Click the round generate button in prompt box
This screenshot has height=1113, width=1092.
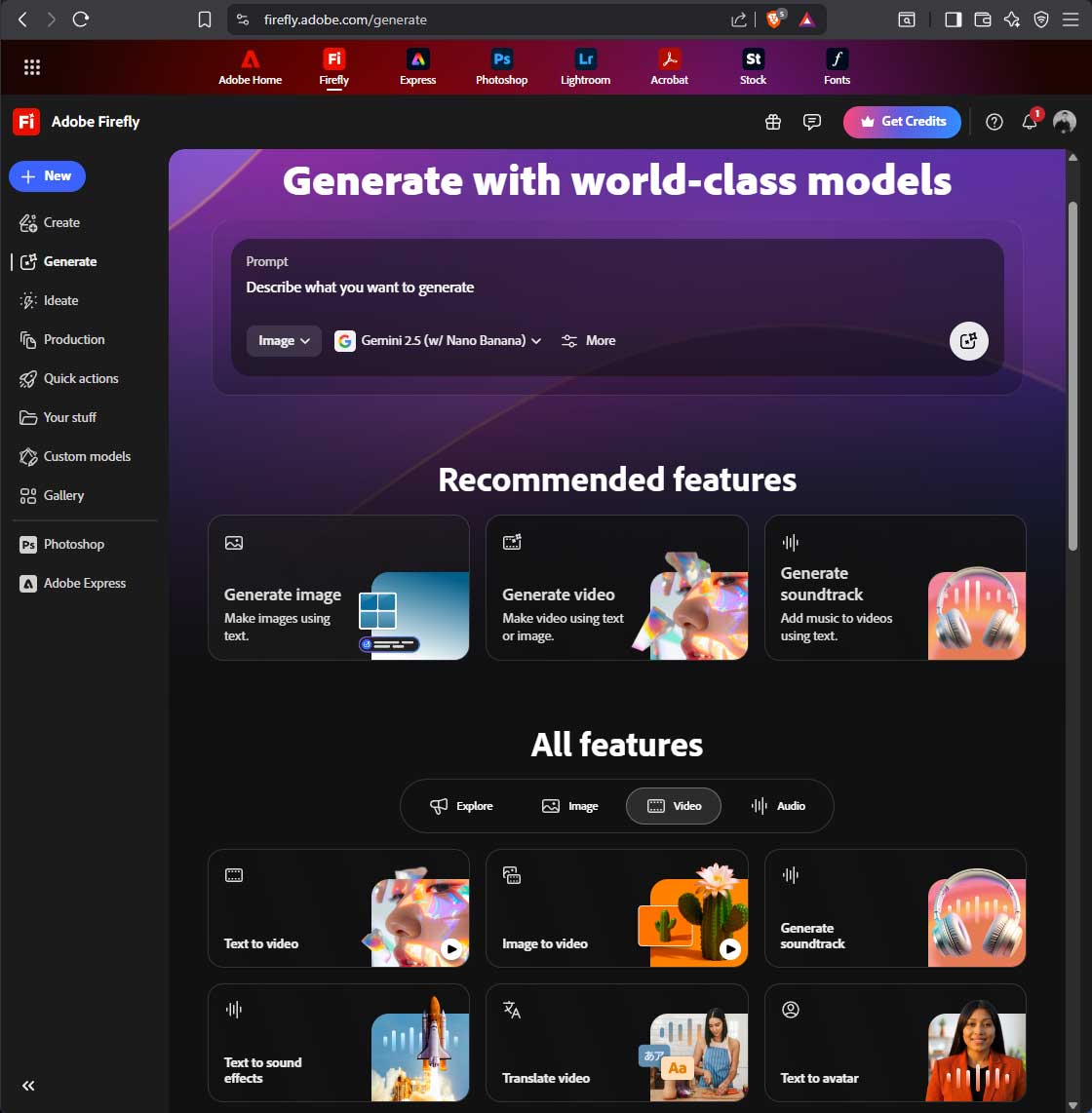[x=968, y=341]
